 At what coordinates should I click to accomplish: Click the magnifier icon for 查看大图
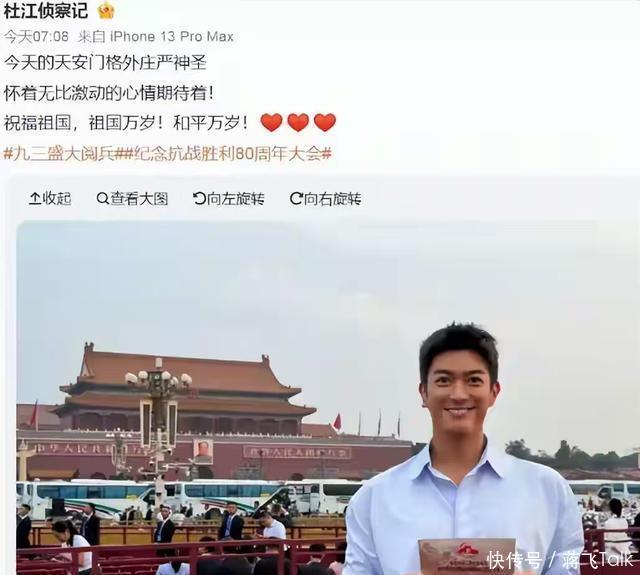pos(102,199)
